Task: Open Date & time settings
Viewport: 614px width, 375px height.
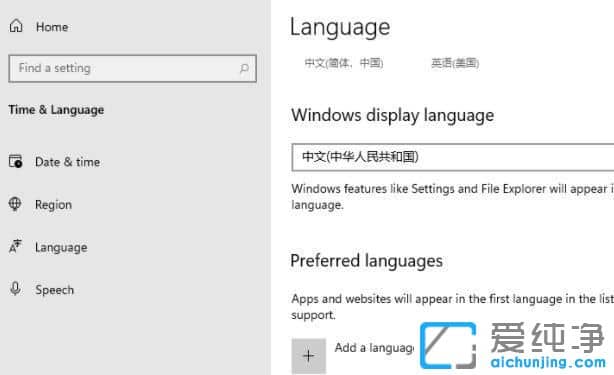Action: [67, 162]
